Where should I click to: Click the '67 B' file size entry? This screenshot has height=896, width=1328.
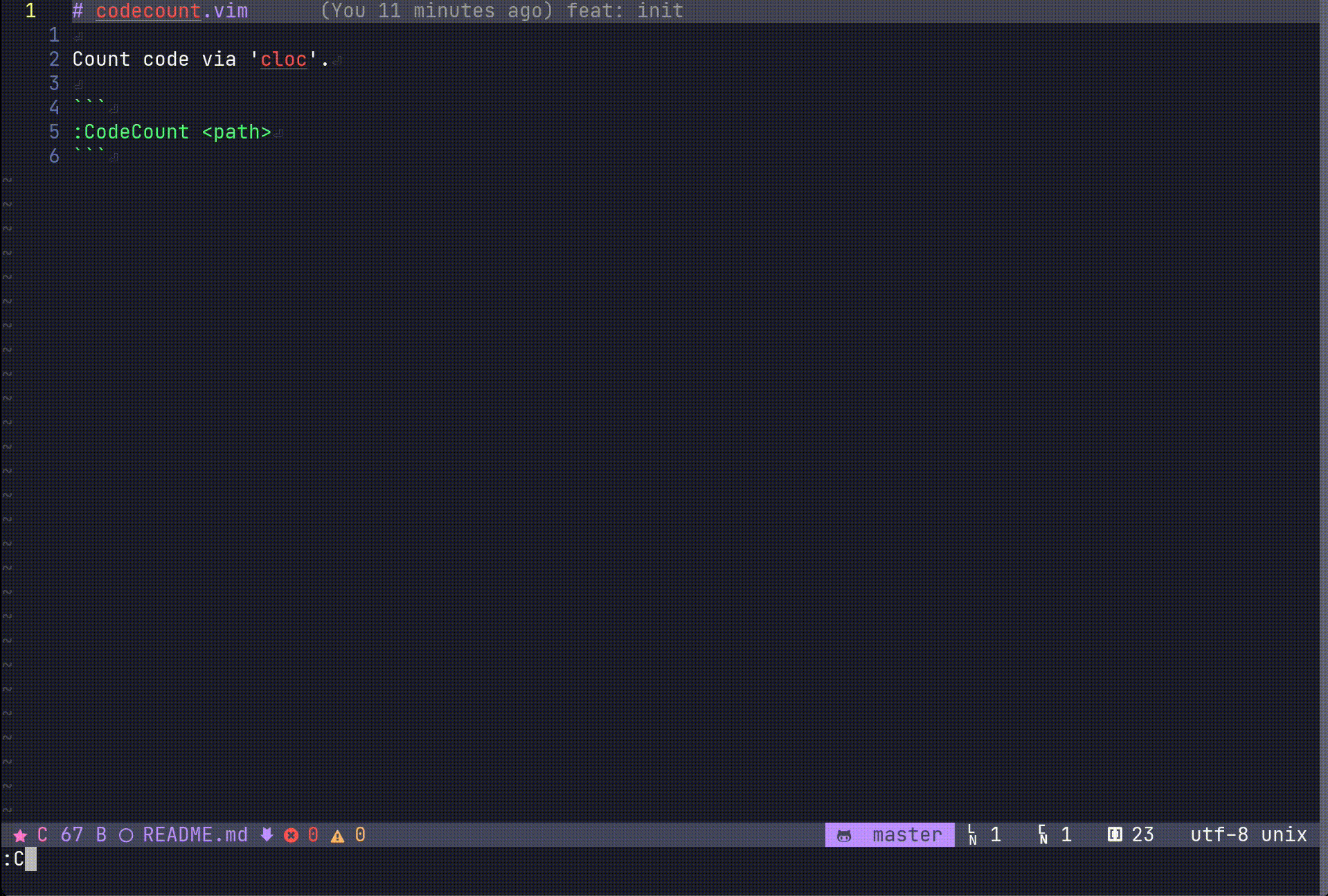[84, 835]
